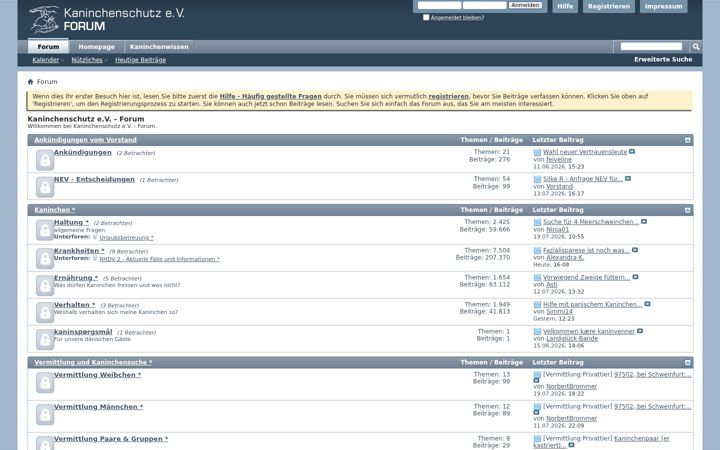
Task: Click the text 'Beiträge: 59.666'
Action: (485, 229)
